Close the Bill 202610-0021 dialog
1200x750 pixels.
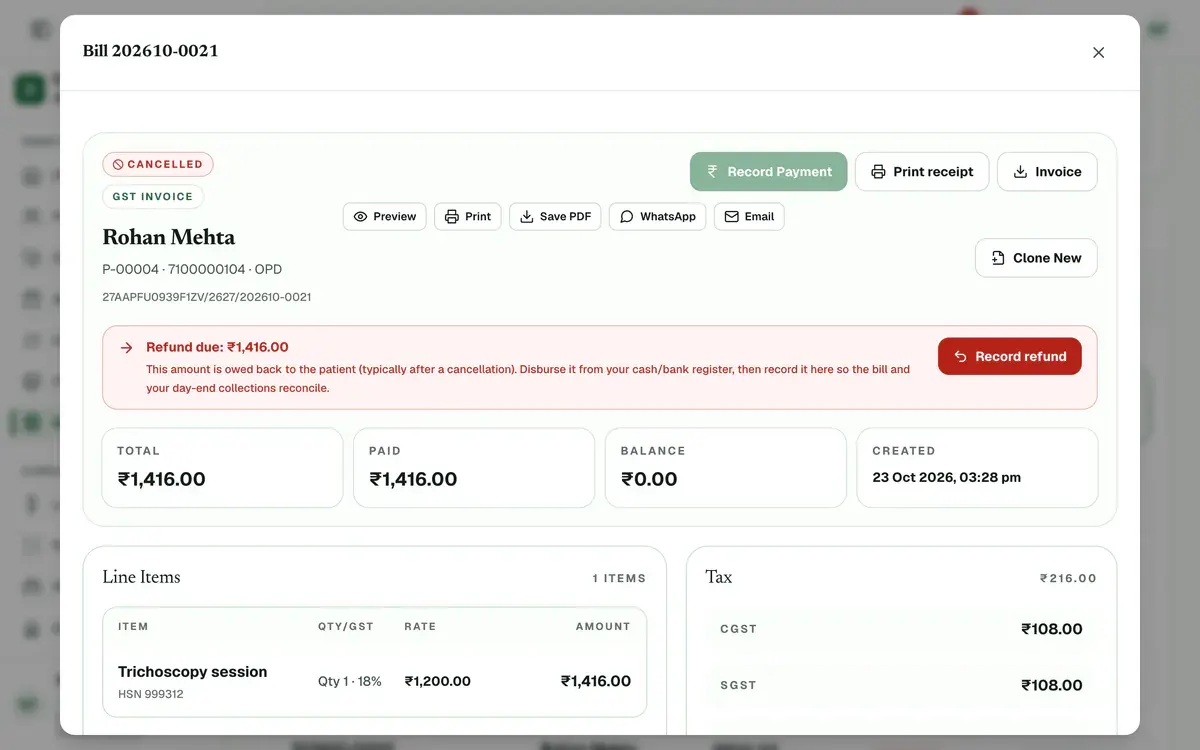point(1098,52)
